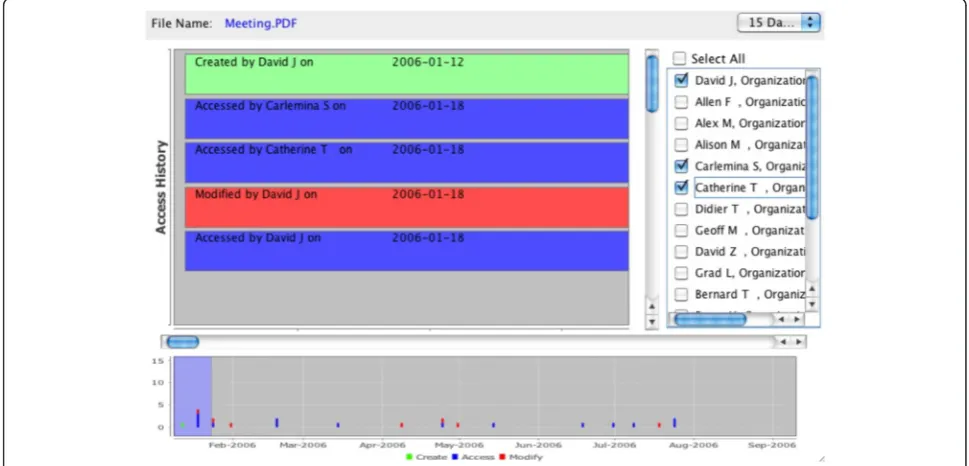
Task: Click the access history scrollbar down arrow
Action: [x=651, y=322]
